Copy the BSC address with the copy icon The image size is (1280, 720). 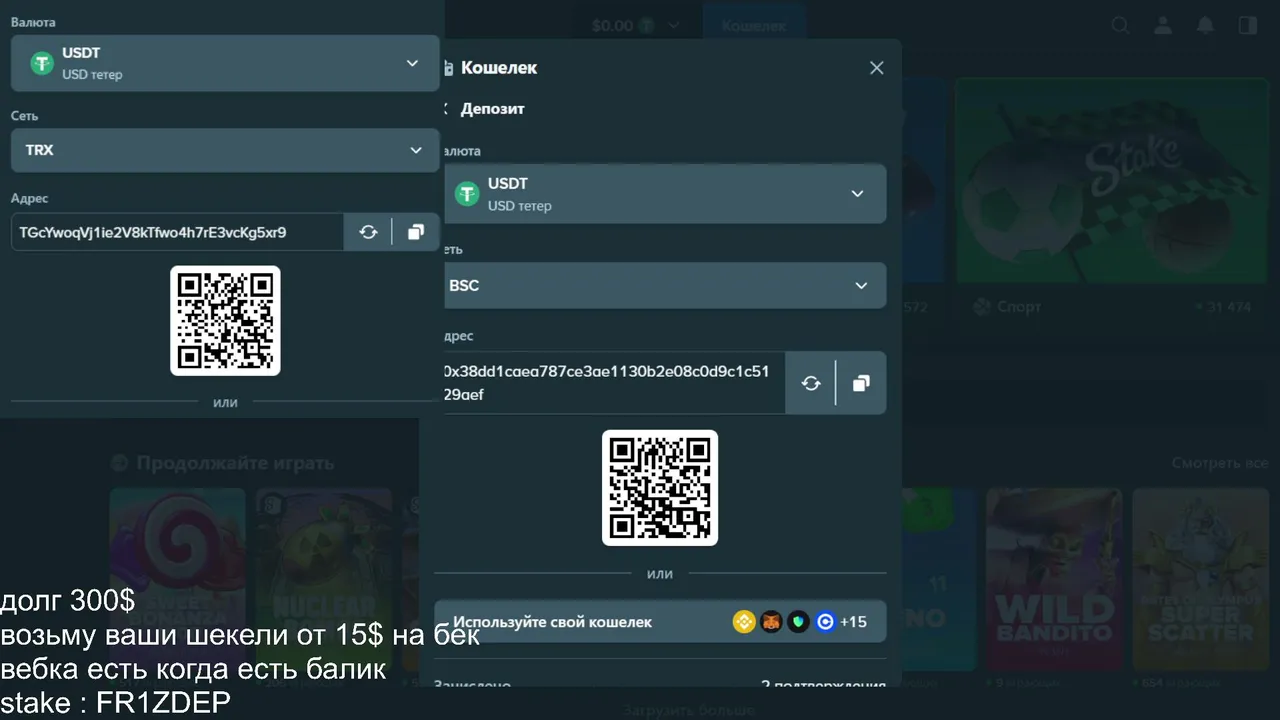(x=861, y=383)
